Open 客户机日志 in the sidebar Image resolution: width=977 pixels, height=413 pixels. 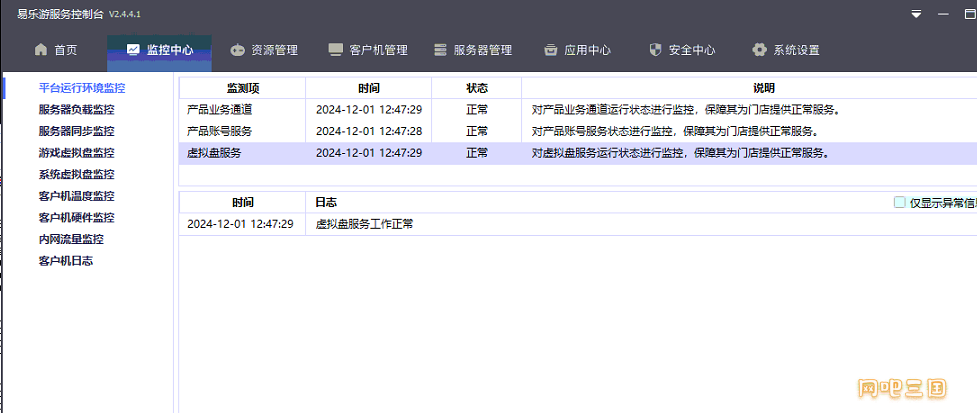[66, 261]
